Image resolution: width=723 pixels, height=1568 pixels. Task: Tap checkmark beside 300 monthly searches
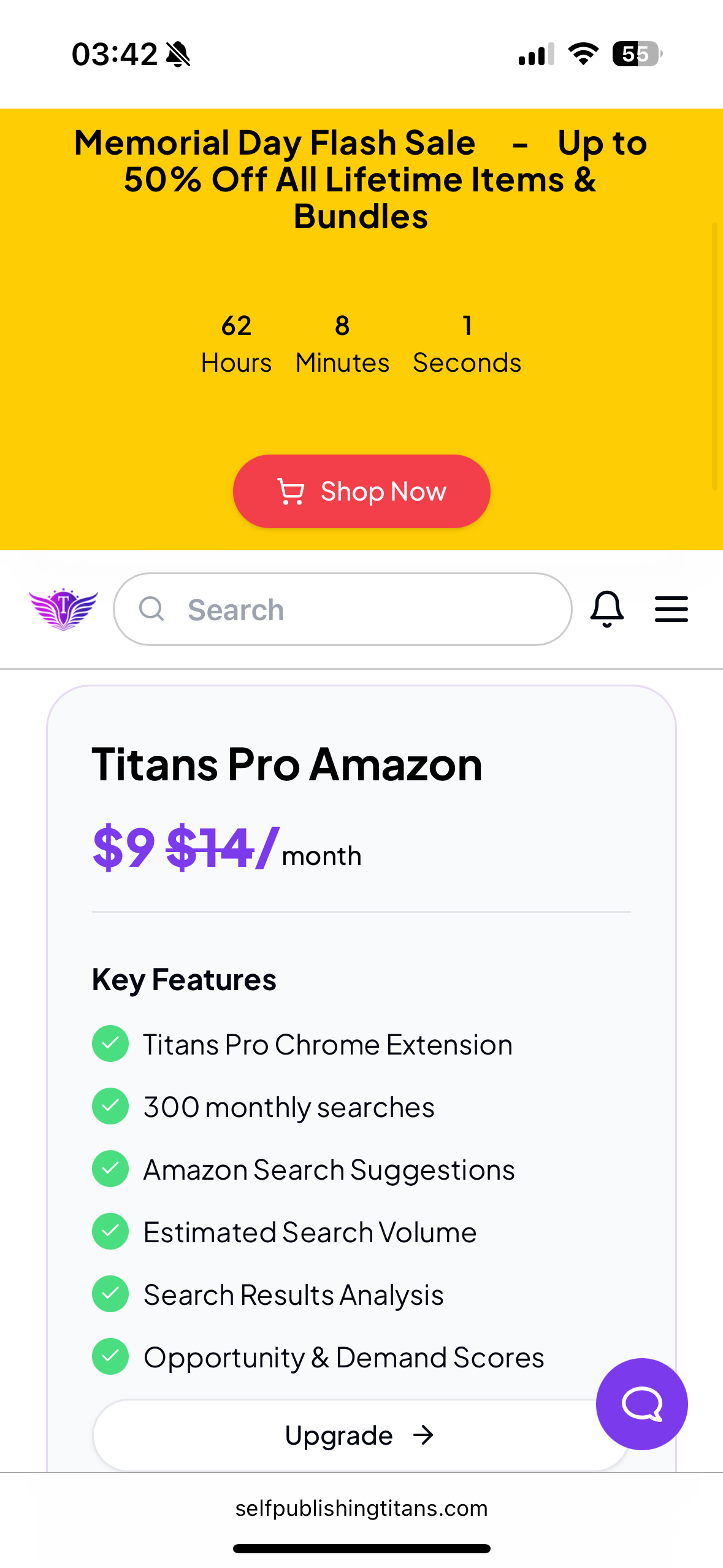[x=110, y=1106]
